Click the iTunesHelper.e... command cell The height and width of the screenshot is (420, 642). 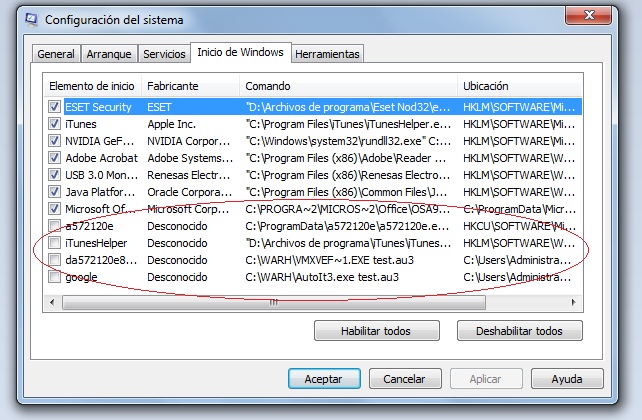[x=348, y=124]
